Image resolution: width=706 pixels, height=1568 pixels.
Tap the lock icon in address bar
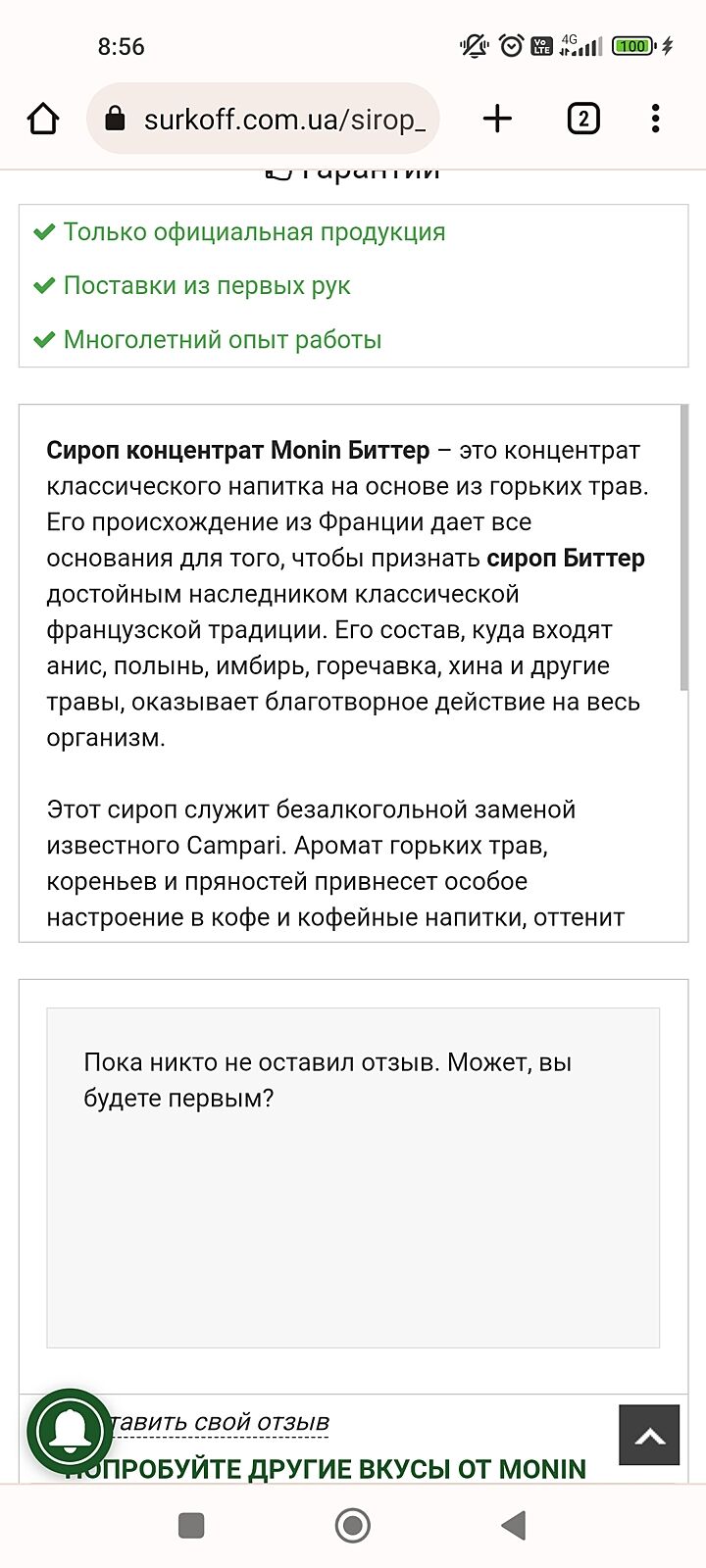115,120
